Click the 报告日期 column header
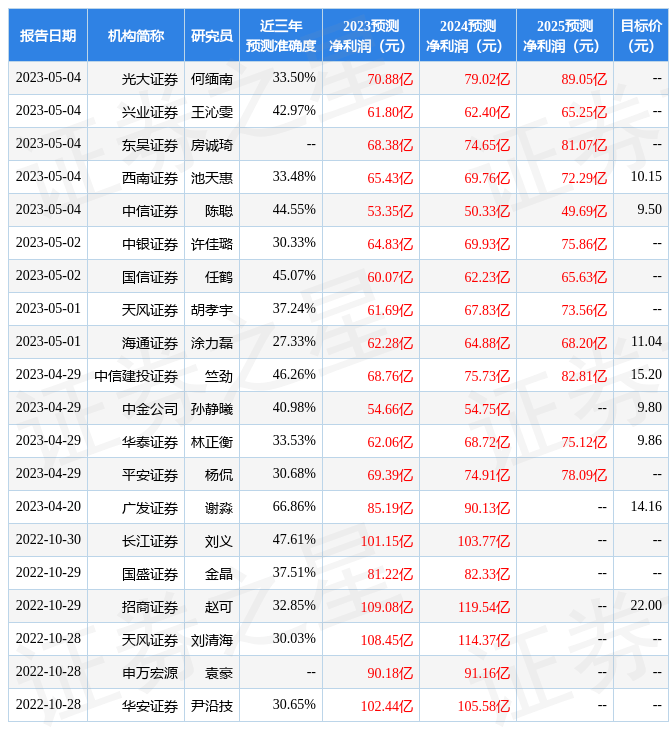 pos(48,35)
